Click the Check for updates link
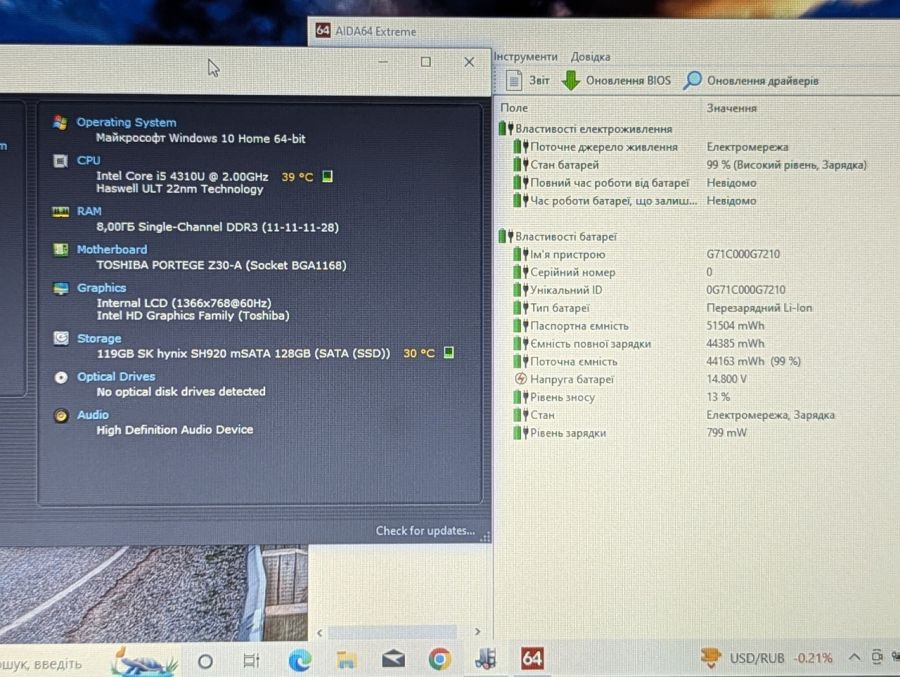Viewport: 900px width, 677px height. point(425,531)
